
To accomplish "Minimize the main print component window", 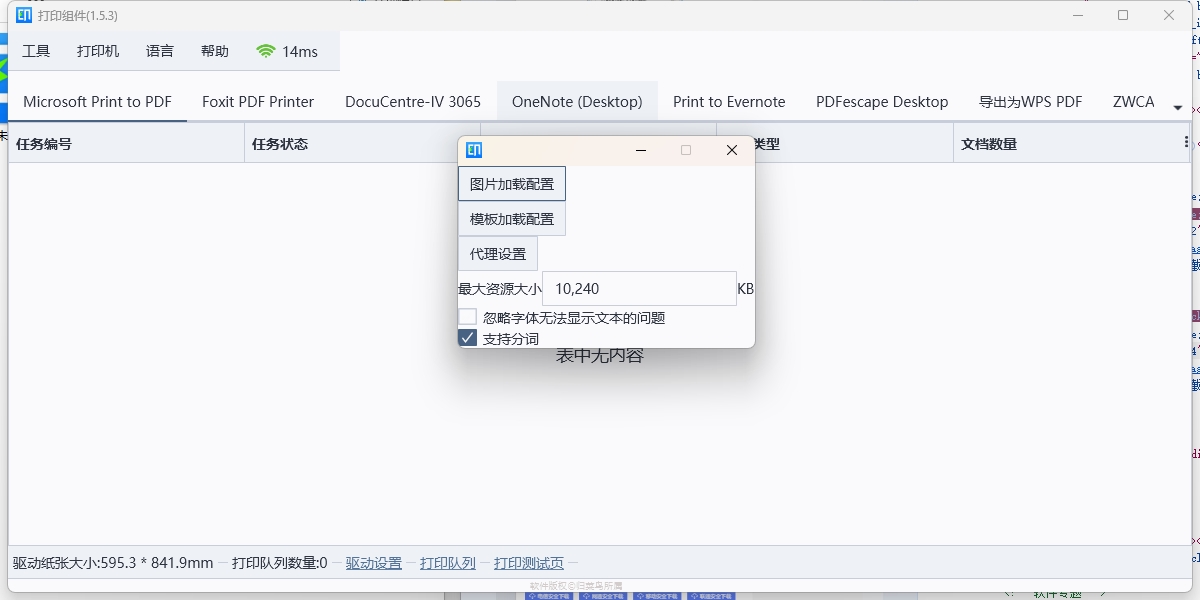I will pos(1078,15).
